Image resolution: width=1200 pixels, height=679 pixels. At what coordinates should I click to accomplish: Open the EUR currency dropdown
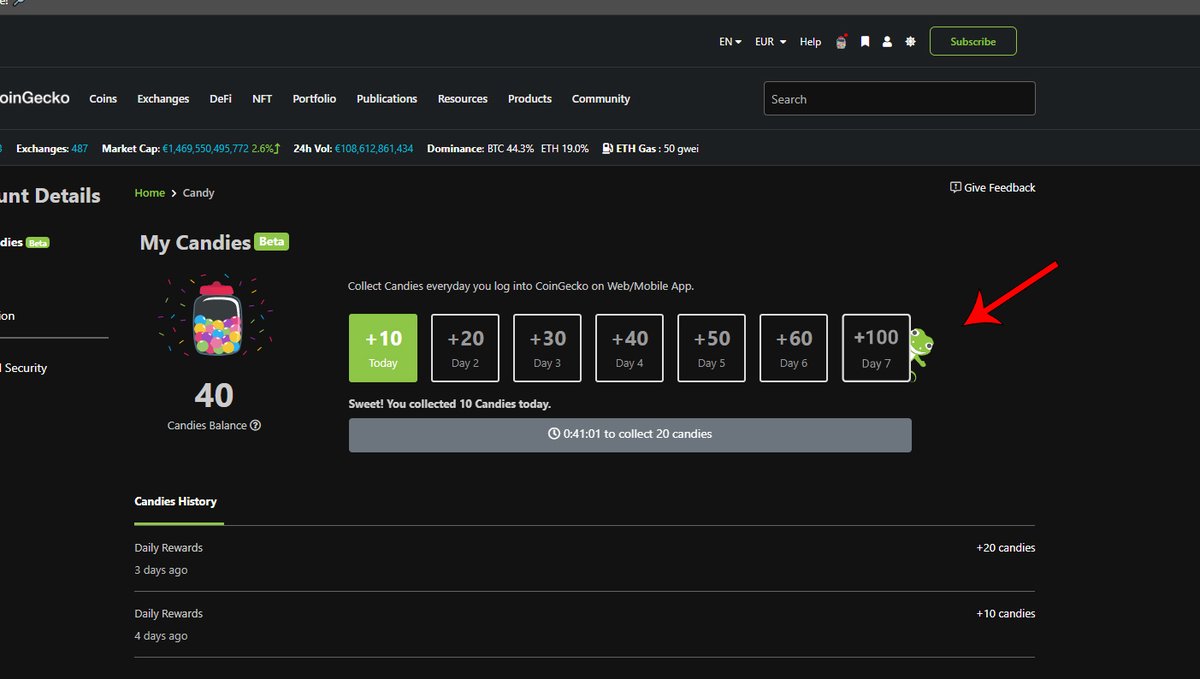pos(770,42)
